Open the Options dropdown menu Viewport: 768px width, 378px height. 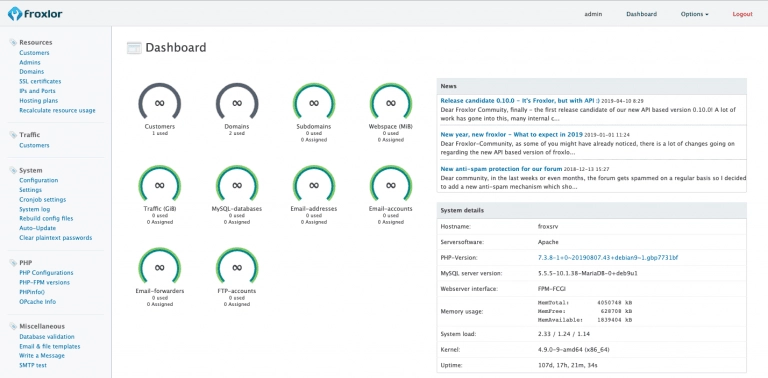coord(695,14)
